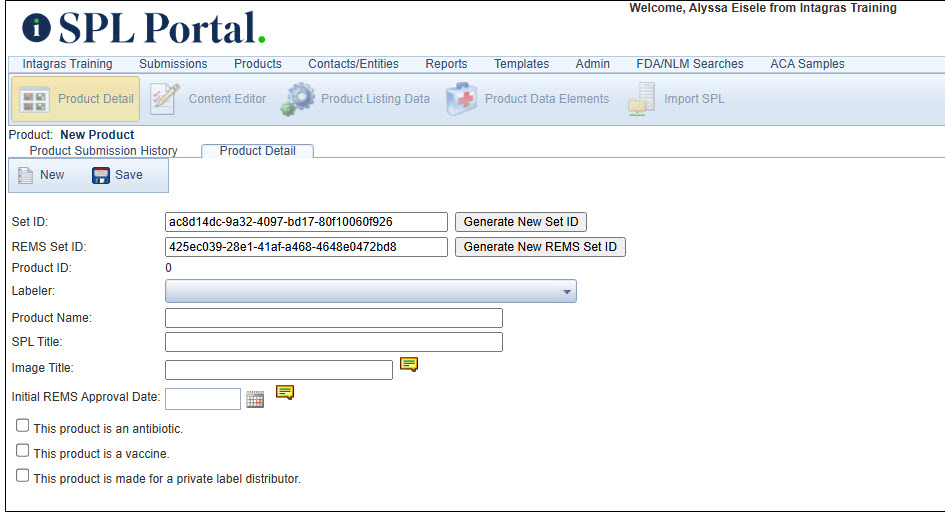Click the note icon beside REMS Approval Date
The width and height of the screenshot is (945, 523).
[x=285, y=392]
